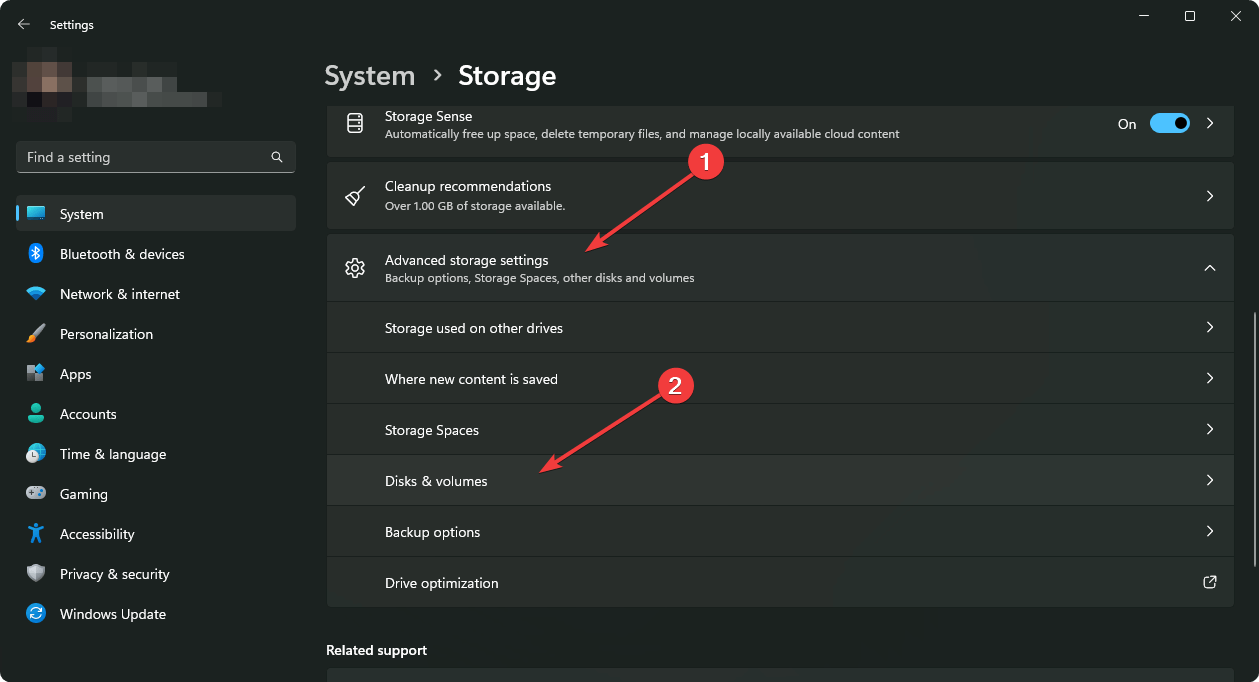Go to Network & internet
Screen dimensions: 1259x682
tap(156, 294)
